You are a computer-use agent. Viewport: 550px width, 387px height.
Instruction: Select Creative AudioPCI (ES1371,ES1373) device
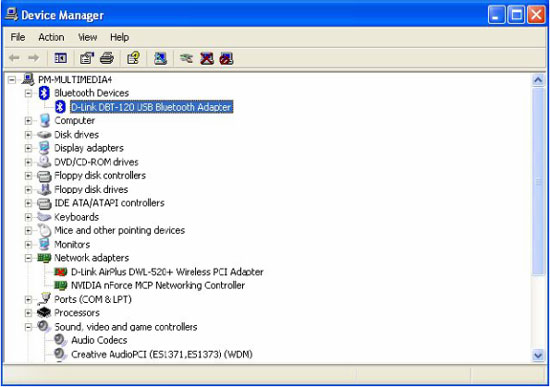(162, 354)
